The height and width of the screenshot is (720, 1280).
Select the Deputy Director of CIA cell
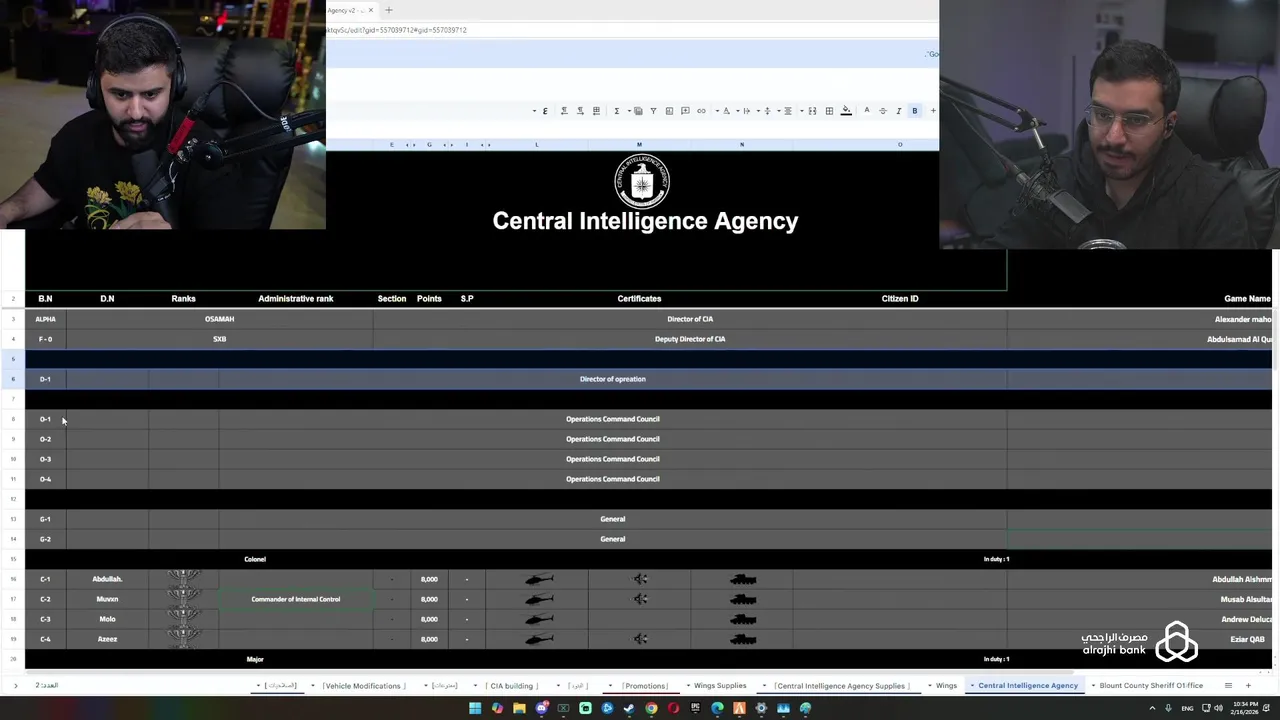(690, 339)
